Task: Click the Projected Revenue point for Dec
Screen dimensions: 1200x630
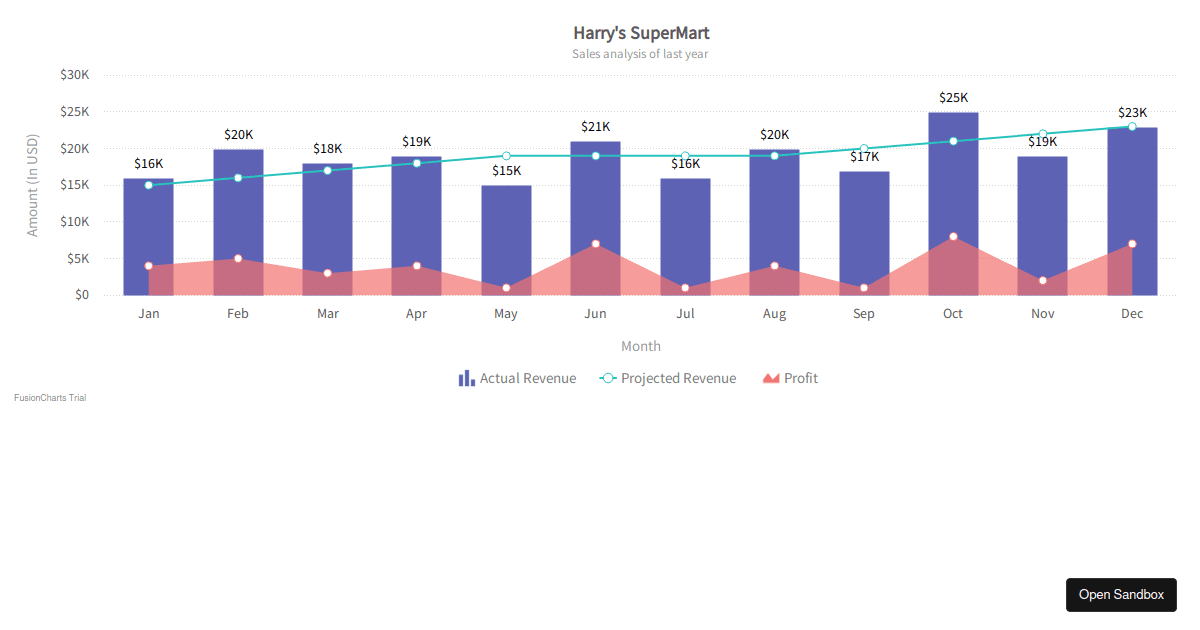Action: [x=1132, y=127]
